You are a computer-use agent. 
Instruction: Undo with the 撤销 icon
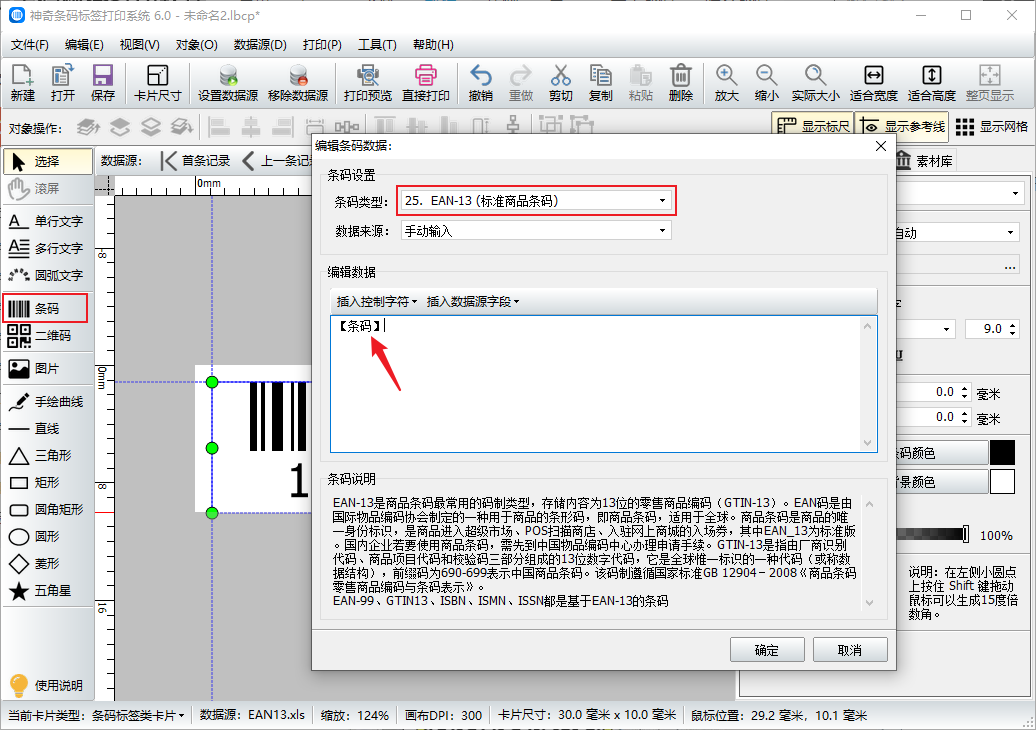click(x=480, y=83)
